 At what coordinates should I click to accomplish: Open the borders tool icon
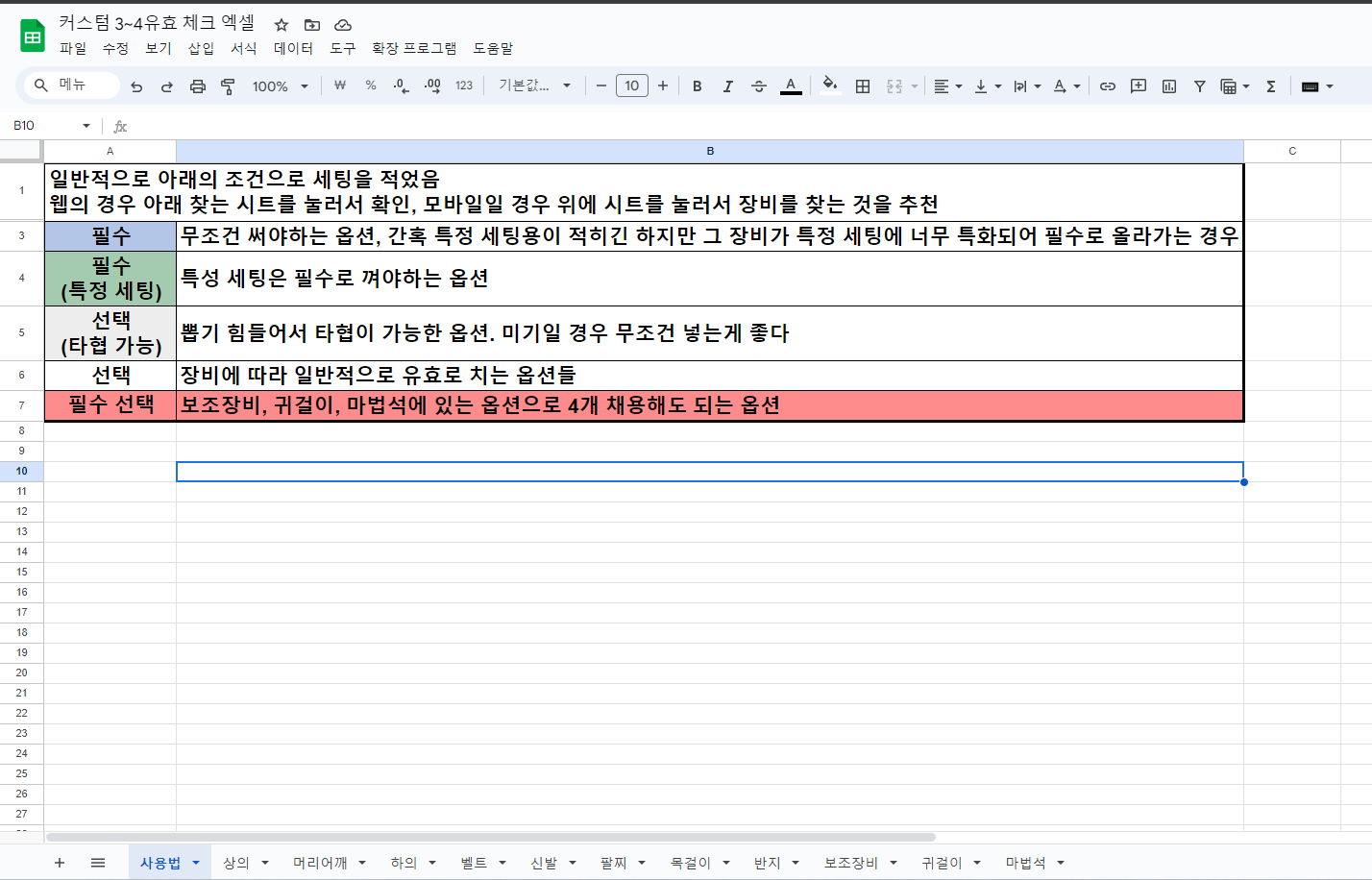tap(863, 86)
